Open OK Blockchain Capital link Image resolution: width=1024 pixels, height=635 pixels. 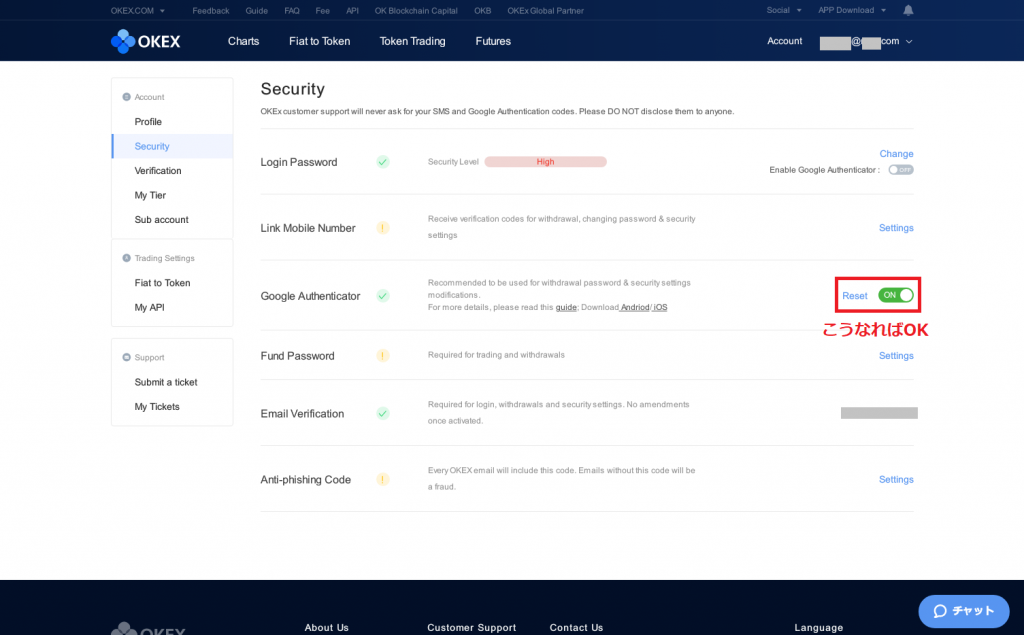click(x=416, y=10)
